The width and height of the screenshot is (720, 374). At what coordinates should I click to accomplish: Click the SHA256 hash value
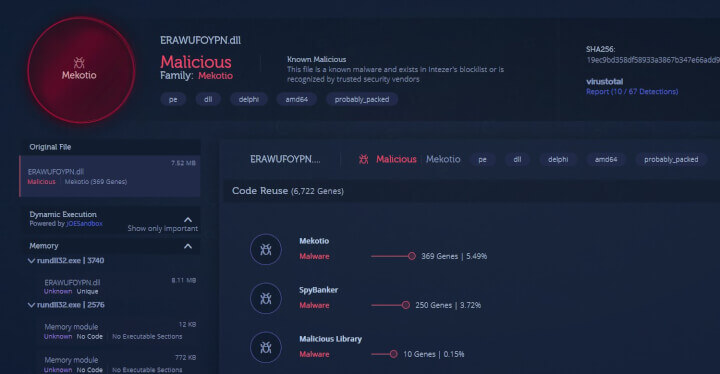pos(653,60)
